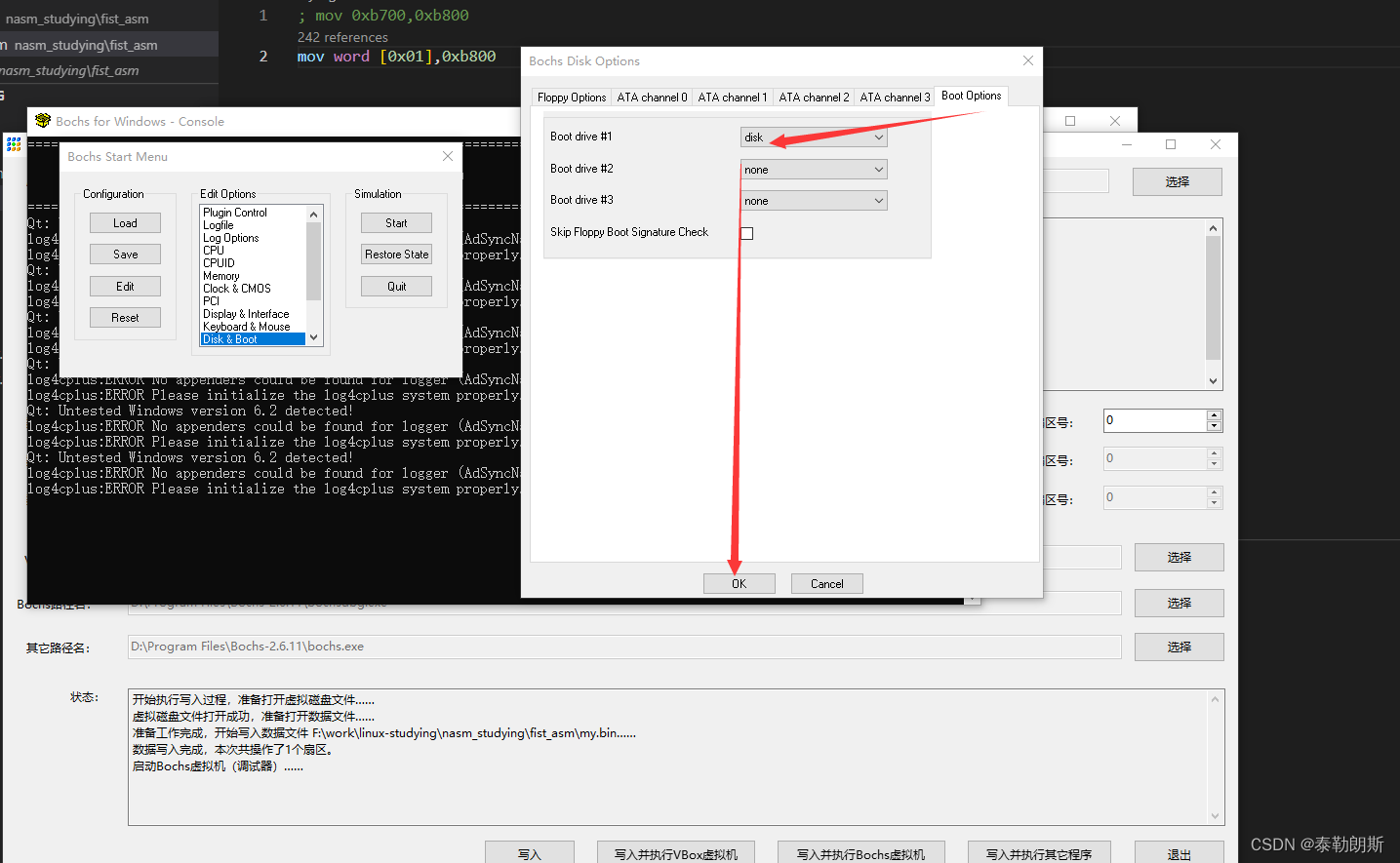This screenshot has width=1400, height=863.
Task: Click the 写入 button
Action: pyautogui.click(x=530, y=853)
